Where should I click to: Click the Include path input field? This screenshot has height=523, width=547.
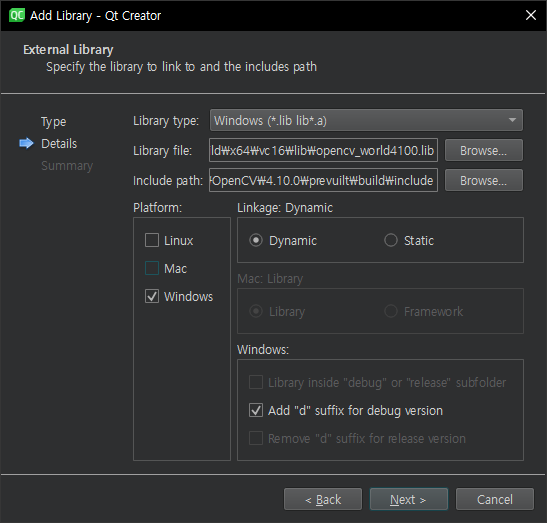pyautogui.click(x=323, y=180)
